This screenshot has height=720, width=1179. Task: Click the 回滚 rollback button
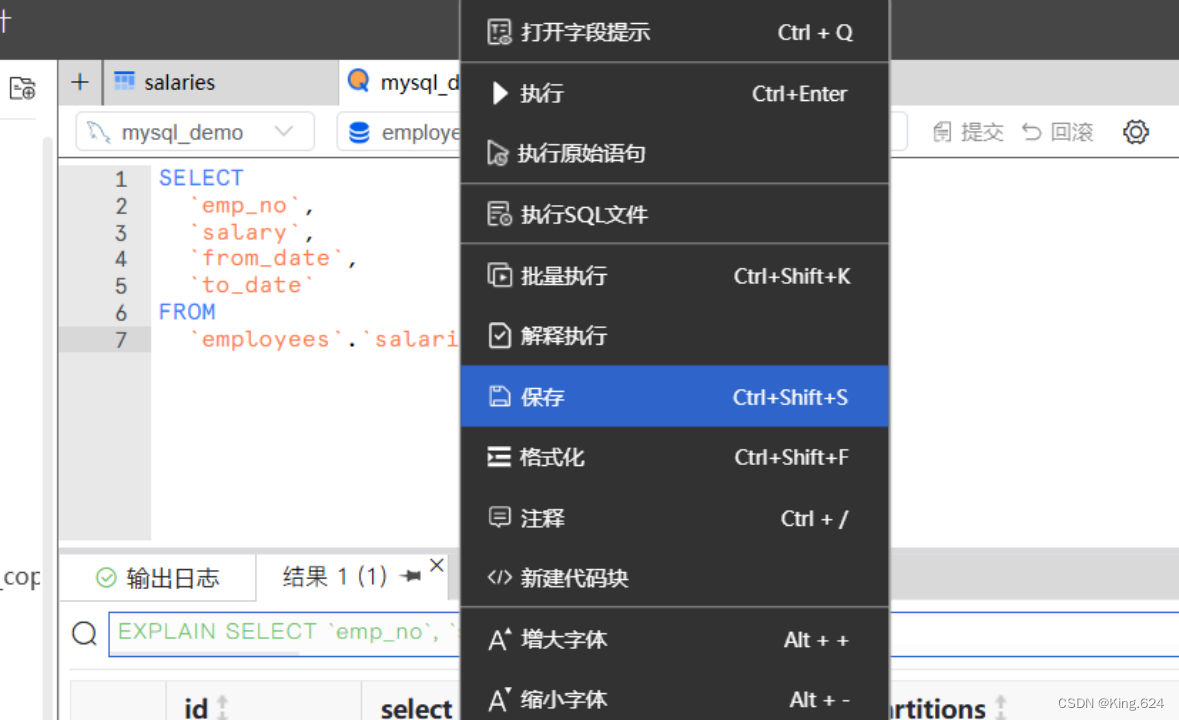click(x=1057, y=132)
